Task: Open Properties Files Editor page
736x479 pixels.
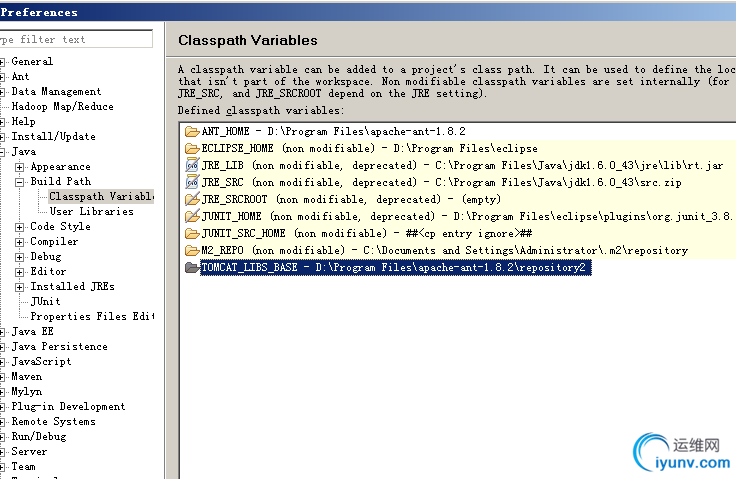Action: [92, 317]
